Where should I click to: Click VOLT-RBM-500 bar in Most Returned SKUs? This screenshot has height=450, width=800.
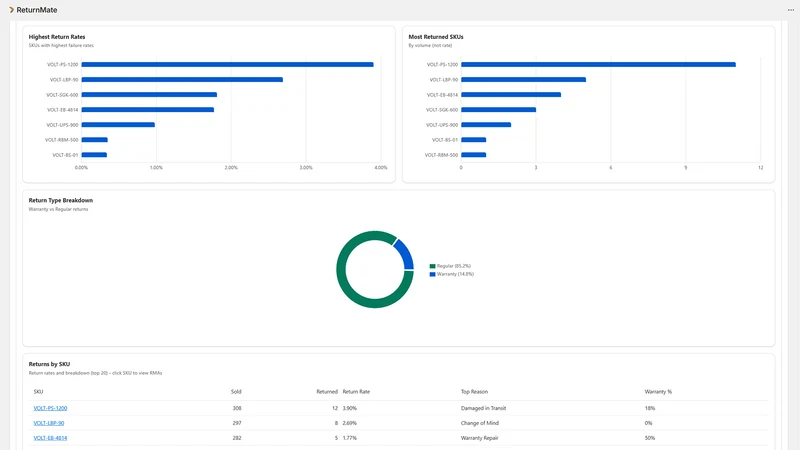(473, 155)
